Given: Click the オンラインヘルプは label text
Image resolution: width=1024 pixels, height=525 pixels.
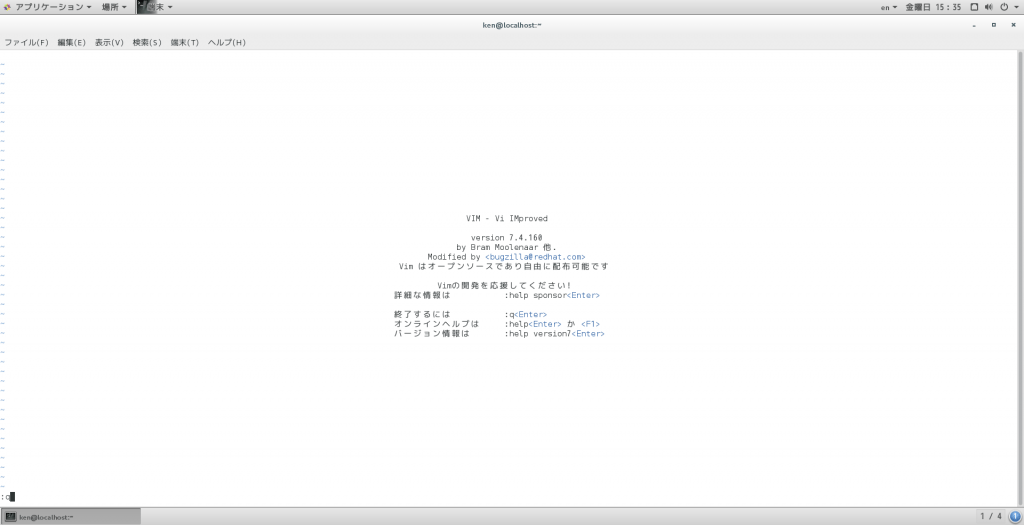Looking at the screenshot, I should tap(436, 324).
